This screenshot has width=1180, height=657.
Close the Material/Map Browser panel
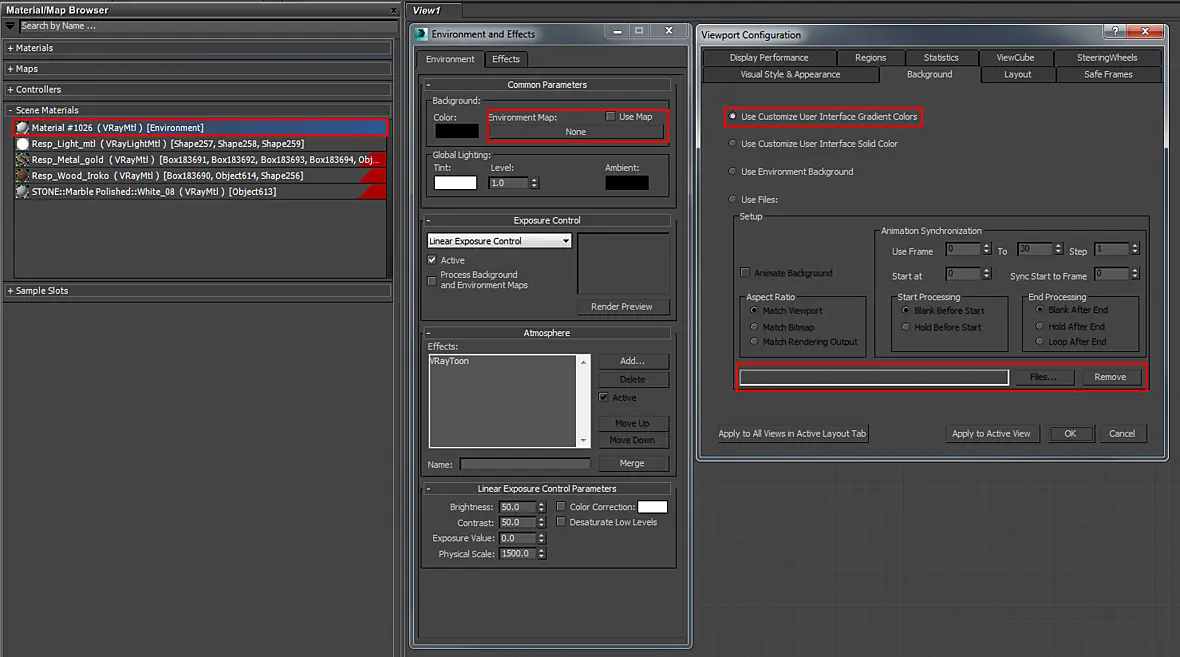(394, 11)
